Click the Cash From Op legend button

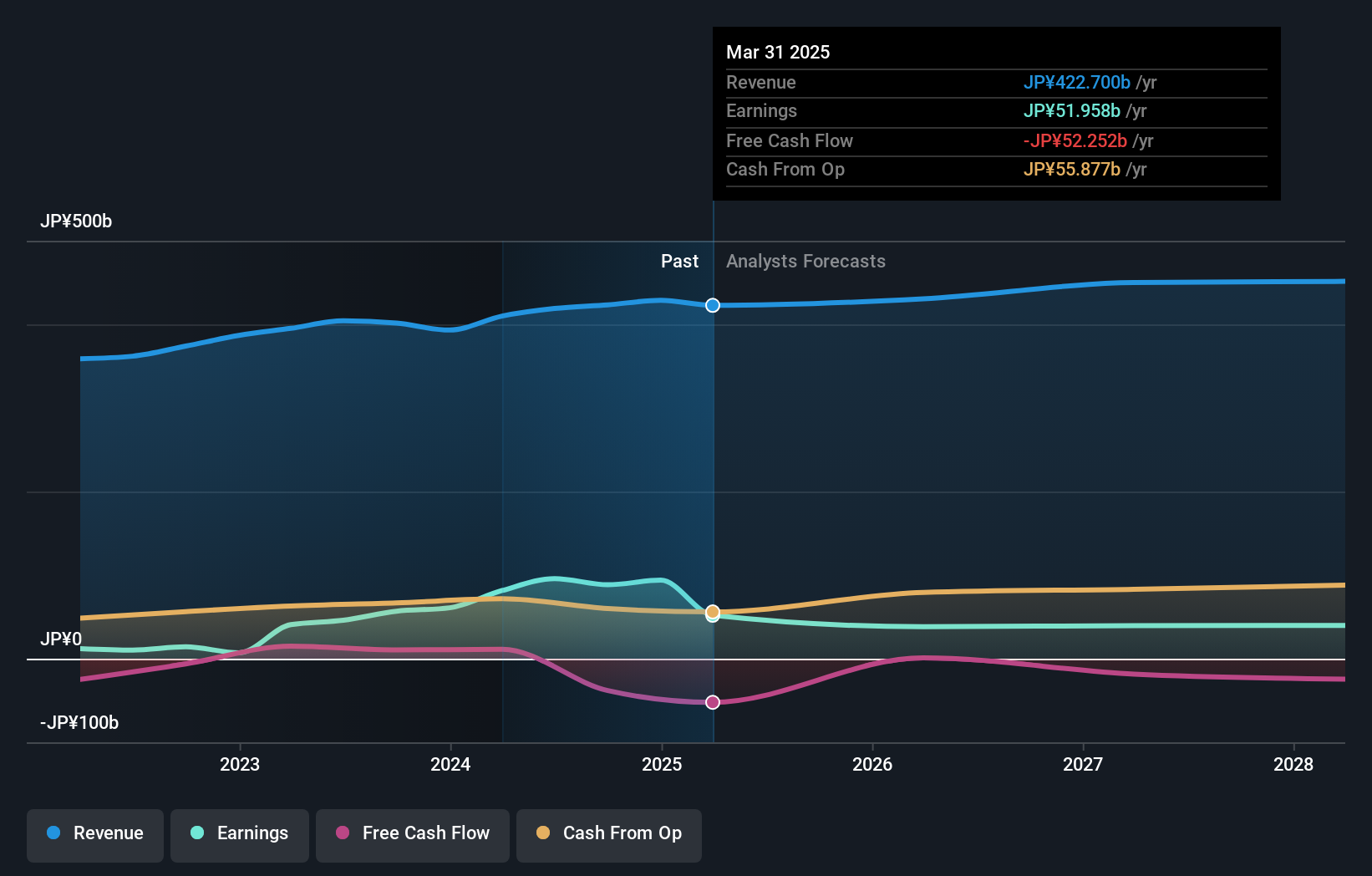coord(608,834)
